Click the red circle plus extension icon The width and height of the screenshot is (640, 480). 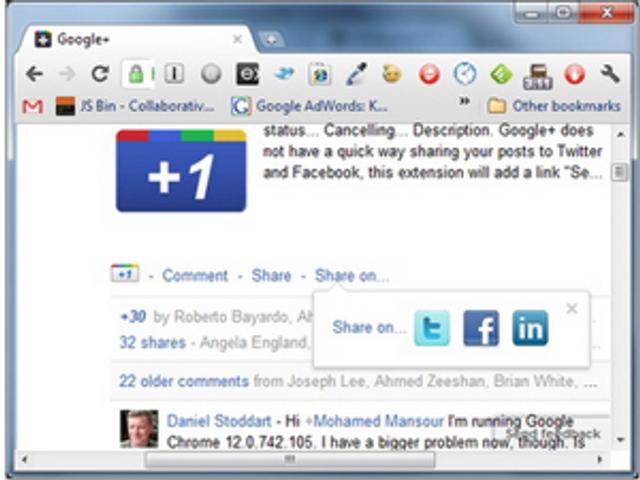point(429,75)
